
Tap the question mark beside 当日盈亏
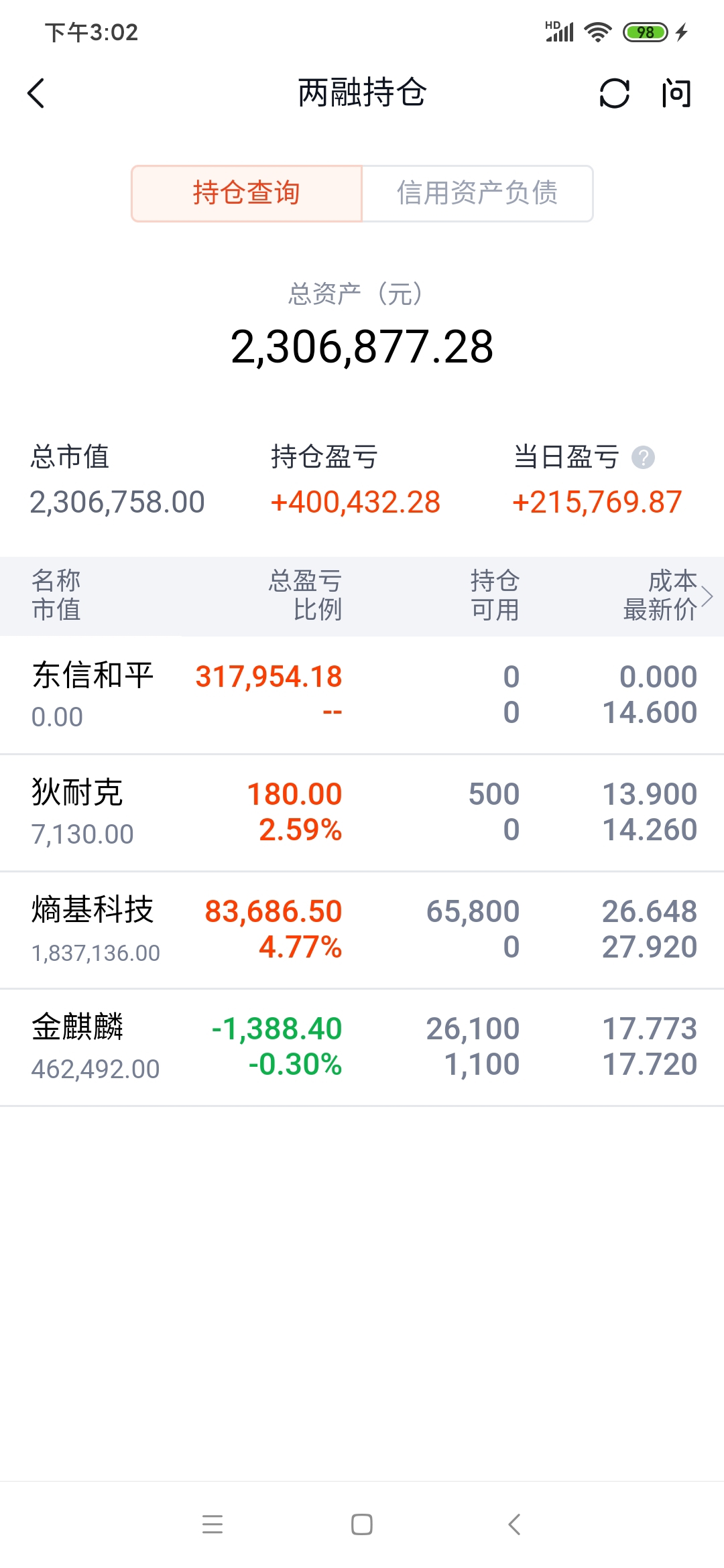point(643,458)
